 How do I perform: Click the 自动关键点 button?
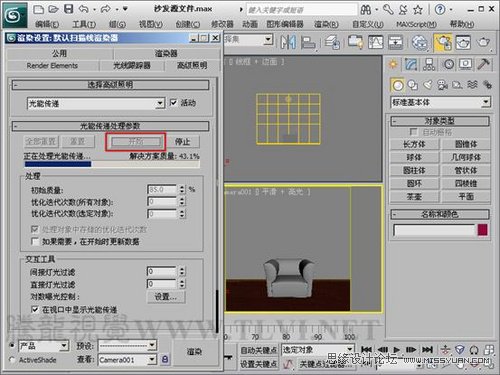tap(259, 350)
